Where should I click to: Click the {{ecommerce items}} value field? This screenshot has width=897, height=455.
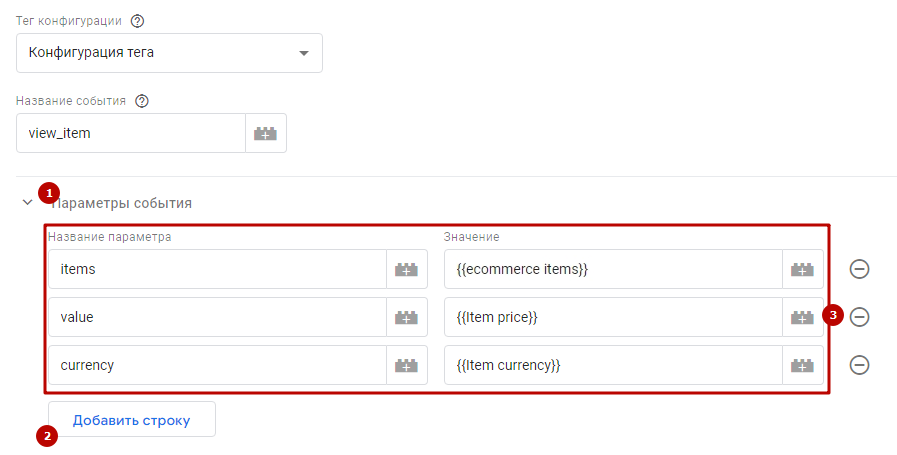pyautogui.click(x=613, y=269)
